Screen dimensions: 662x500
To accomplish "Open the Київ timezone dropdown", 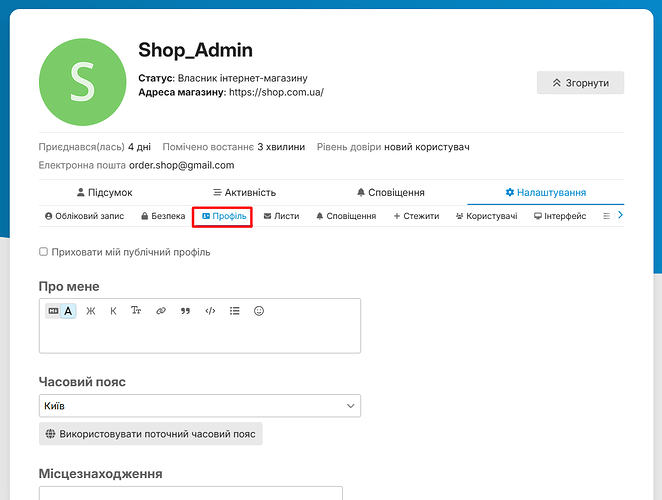I will 200,406.
